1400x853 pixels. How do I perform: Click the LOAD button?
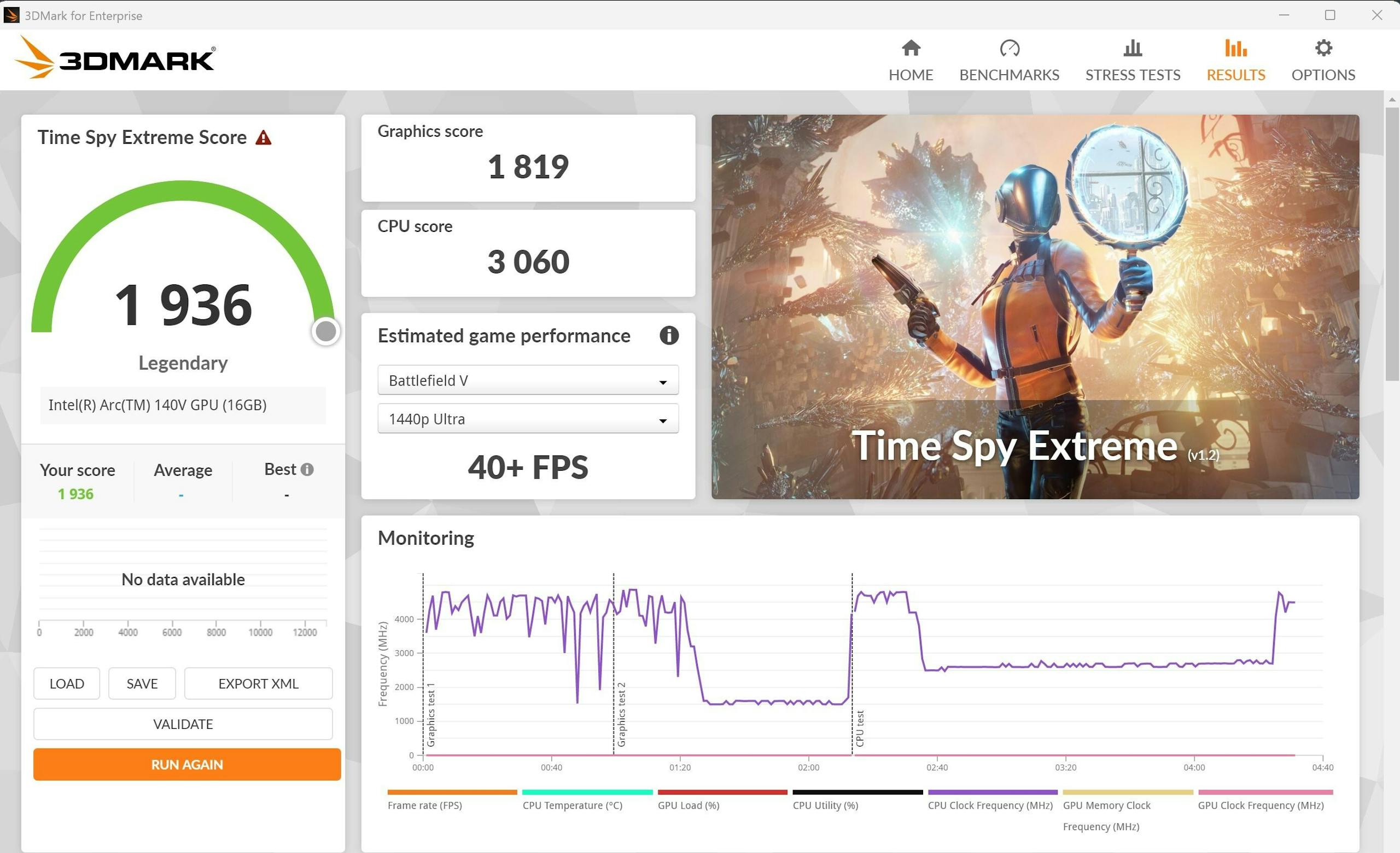(x=67, y=683)
